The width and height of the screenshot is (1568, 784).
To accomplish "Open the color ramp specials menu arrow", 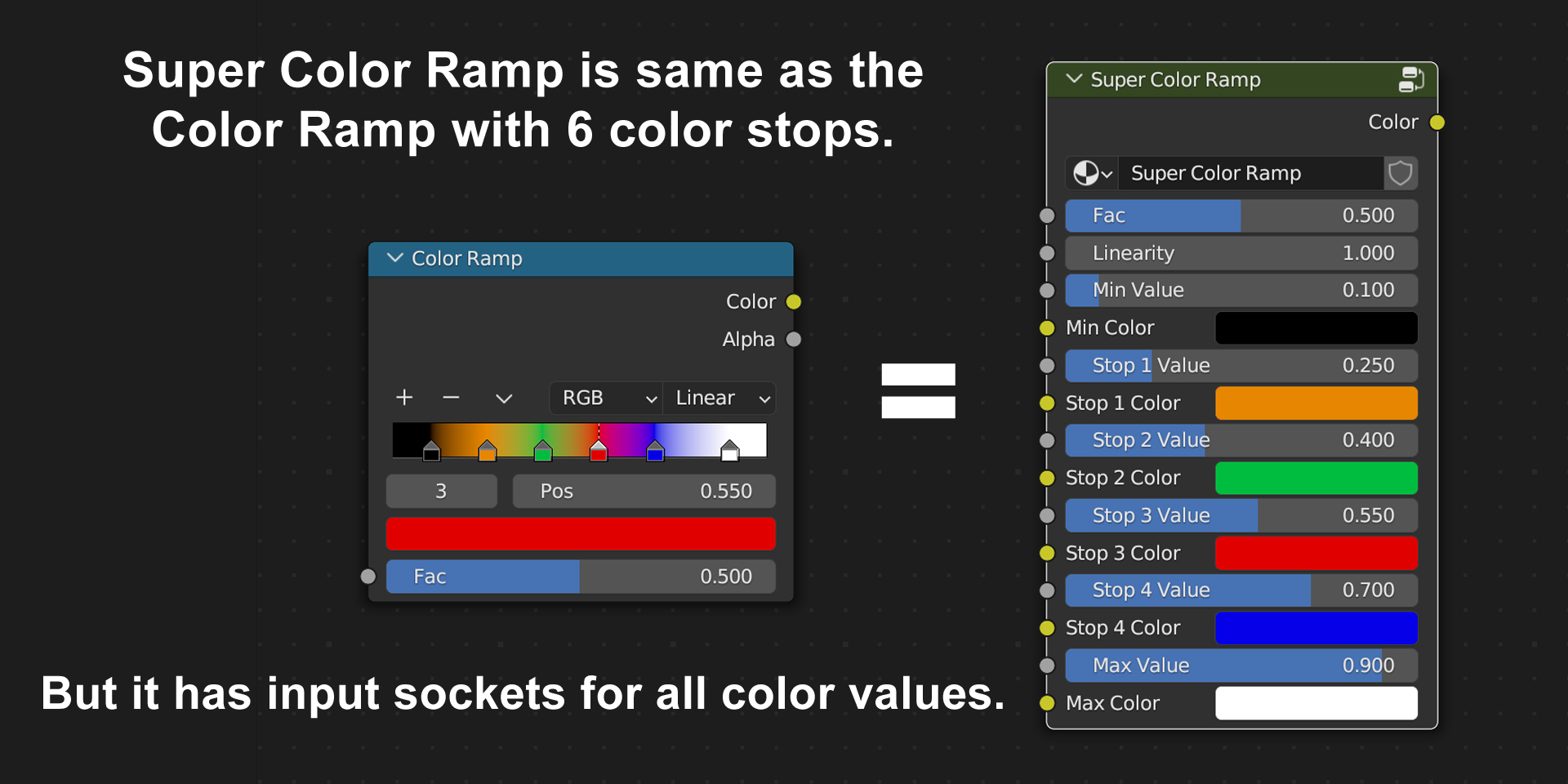I will pyautogui.click(x=504, y=398).
